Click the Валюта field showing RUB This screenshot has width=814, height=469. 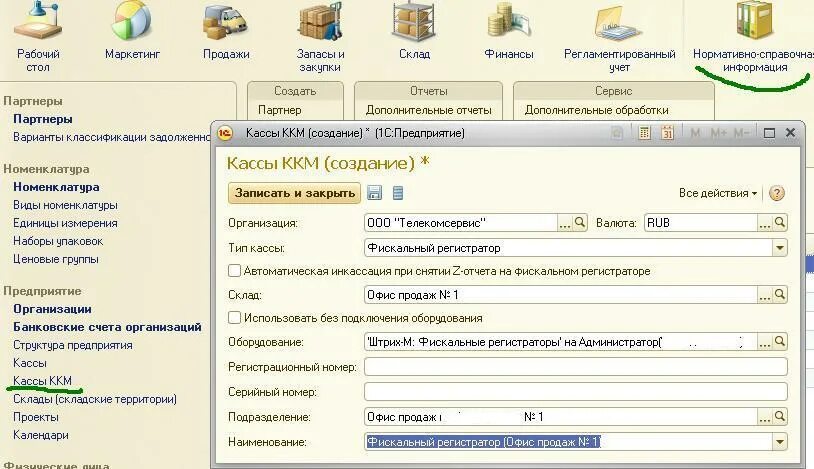pyautogui.click(x=701, y=223)
